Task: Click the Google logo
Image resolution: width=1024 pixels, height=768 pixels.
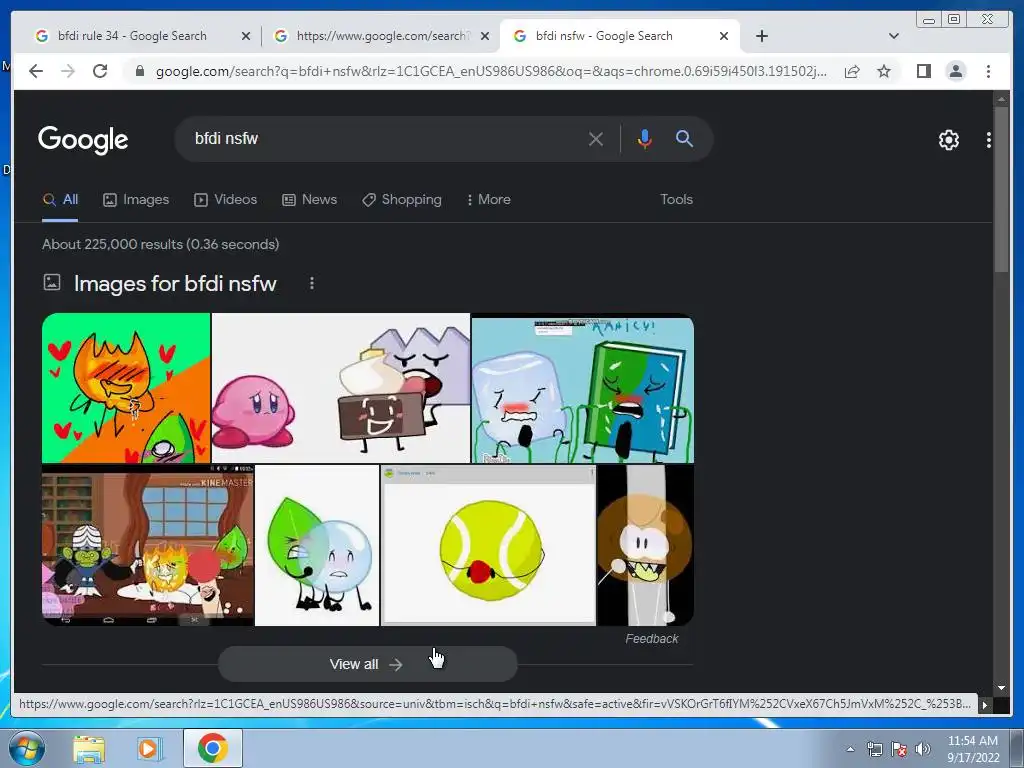Action: [x=83, y=140]
